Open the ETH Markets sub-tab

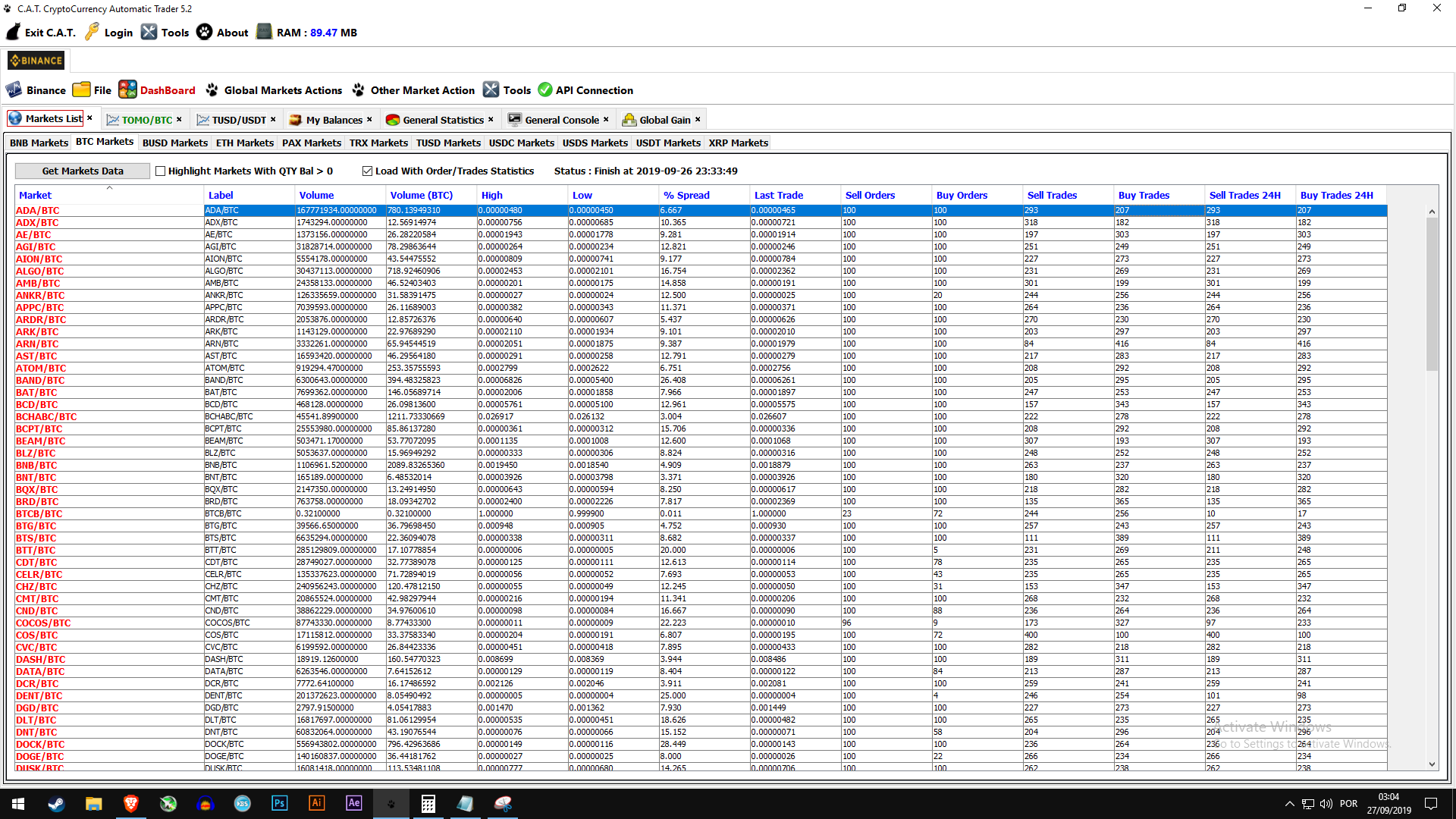point(244,143)
